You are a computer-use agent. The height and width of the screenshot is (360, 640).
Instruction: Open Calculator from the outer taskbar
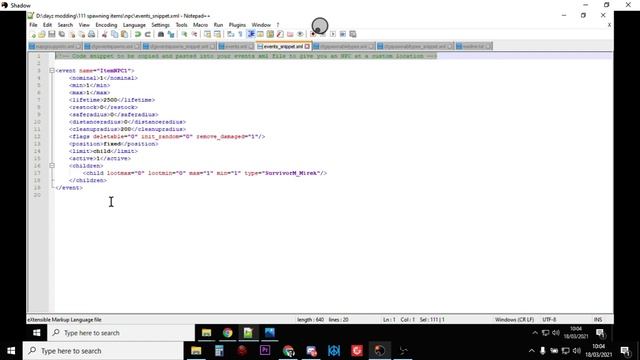(219, 351)
